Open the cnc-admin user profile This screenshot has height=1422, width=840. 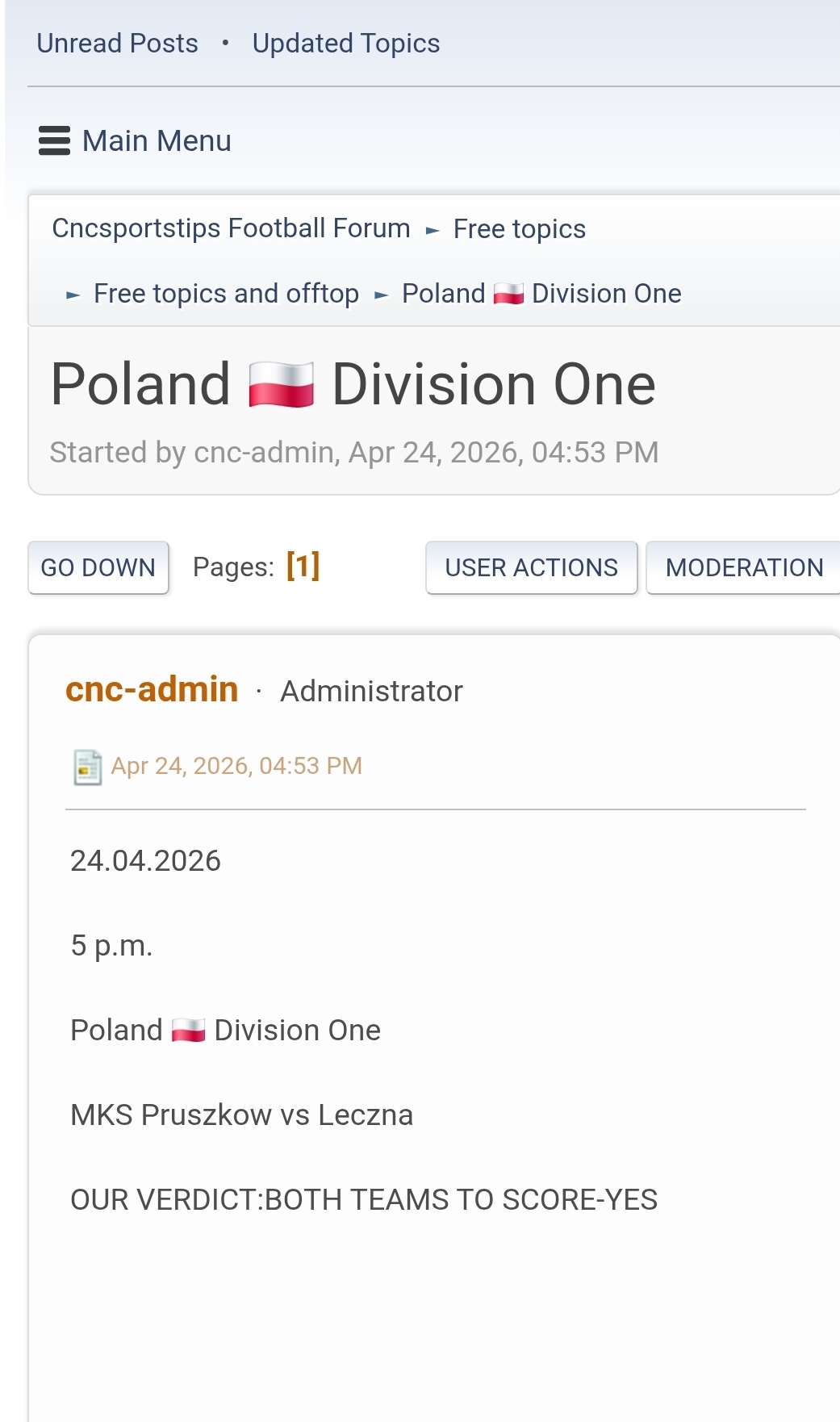coord(152,690)
